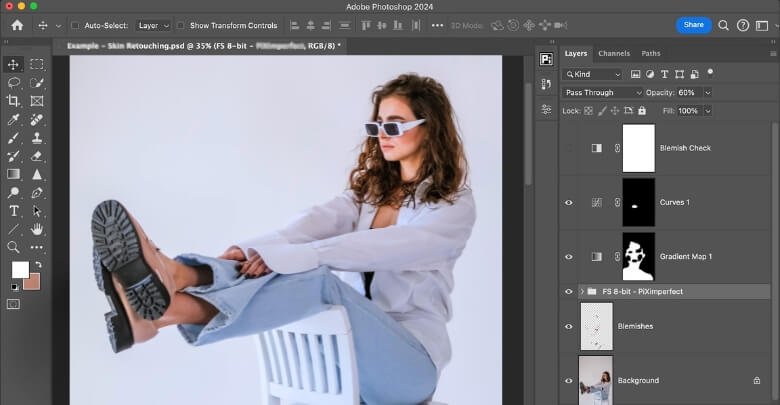The image size is (780, 405).
Task: Open the collapsed Adjustments sliders panel icon
Action: click(x=546, y=109)
